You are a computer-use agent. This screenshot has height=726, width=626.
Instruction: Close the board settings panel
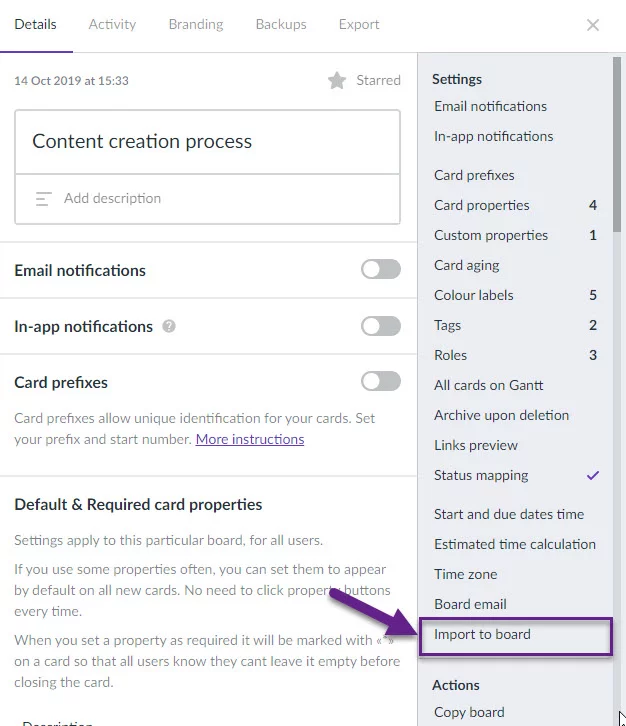[593, 25]
